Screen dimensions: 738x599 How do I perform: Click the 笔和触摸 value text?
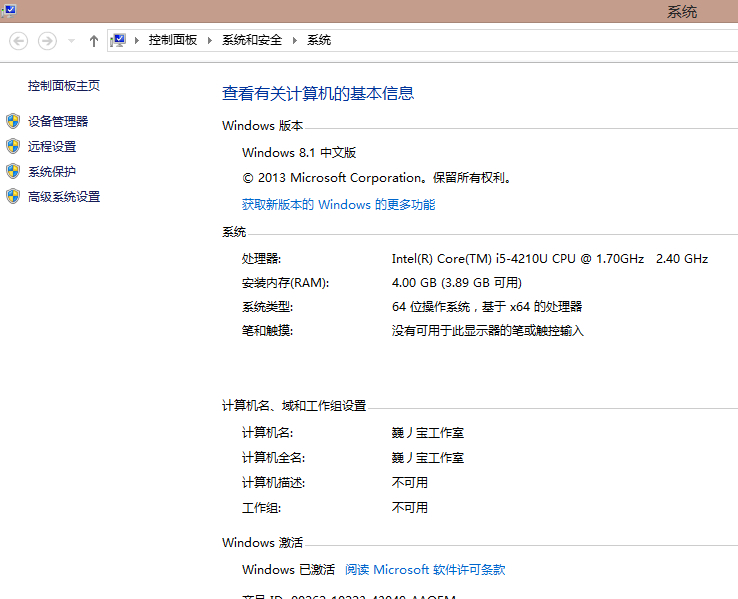click(x=488, y=331)
